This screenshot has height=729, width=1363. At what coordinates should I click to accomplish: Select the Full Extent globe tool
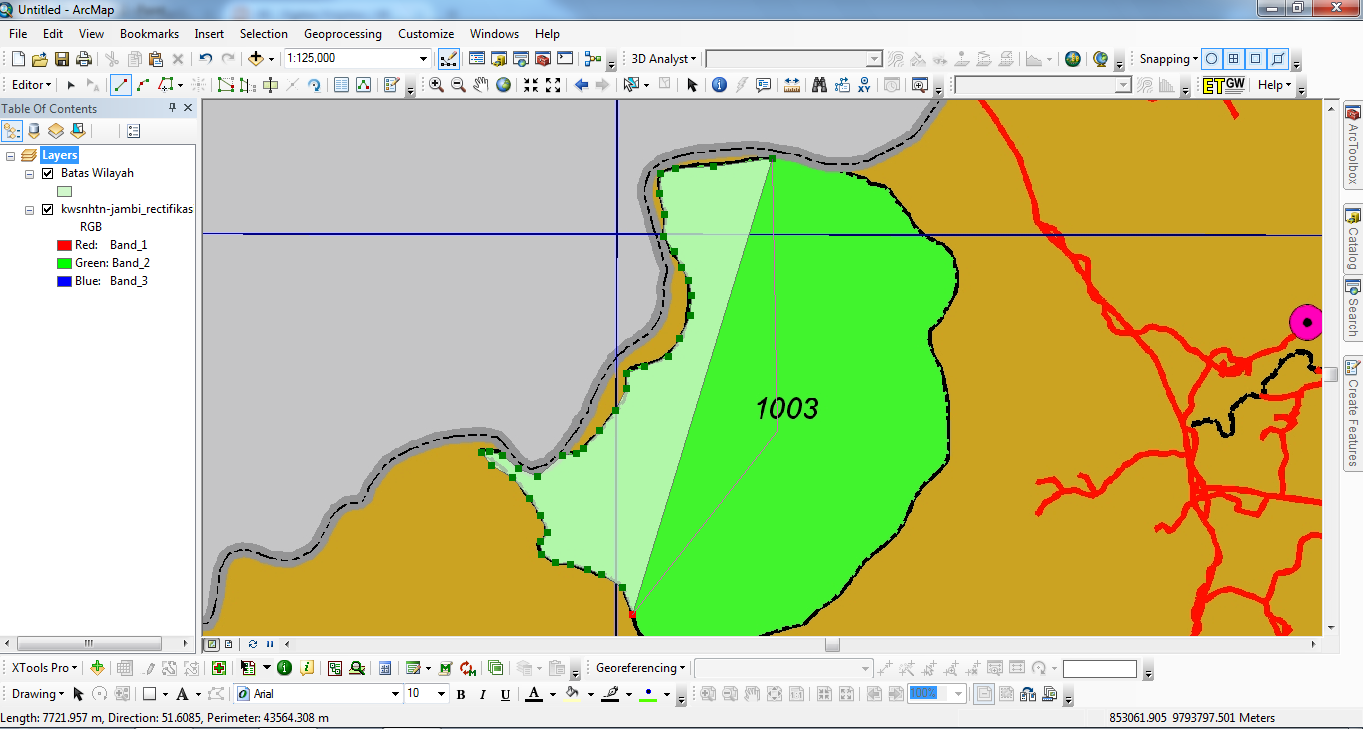coord(502,85)
